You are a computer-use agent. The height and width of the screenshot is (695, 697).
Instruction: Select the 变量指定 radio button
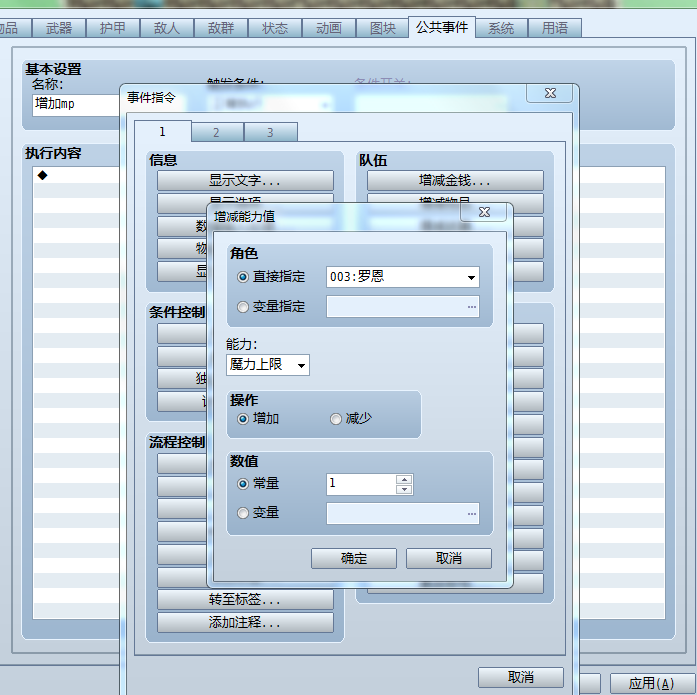(x=243, y=307)
